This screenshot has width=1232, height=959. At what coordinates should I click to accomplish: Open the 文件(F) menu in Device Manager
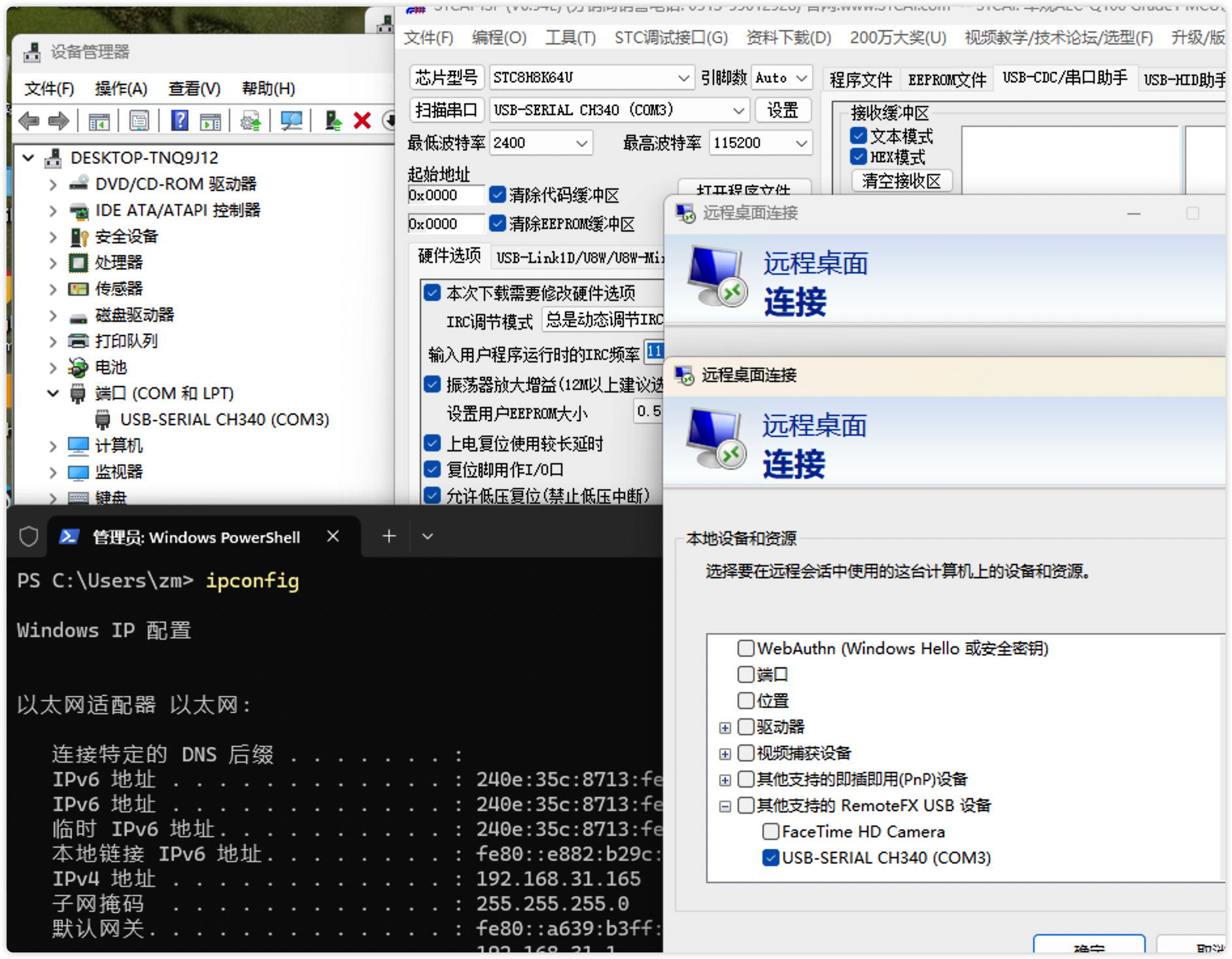pyautogui.click(x=50, y=88)
